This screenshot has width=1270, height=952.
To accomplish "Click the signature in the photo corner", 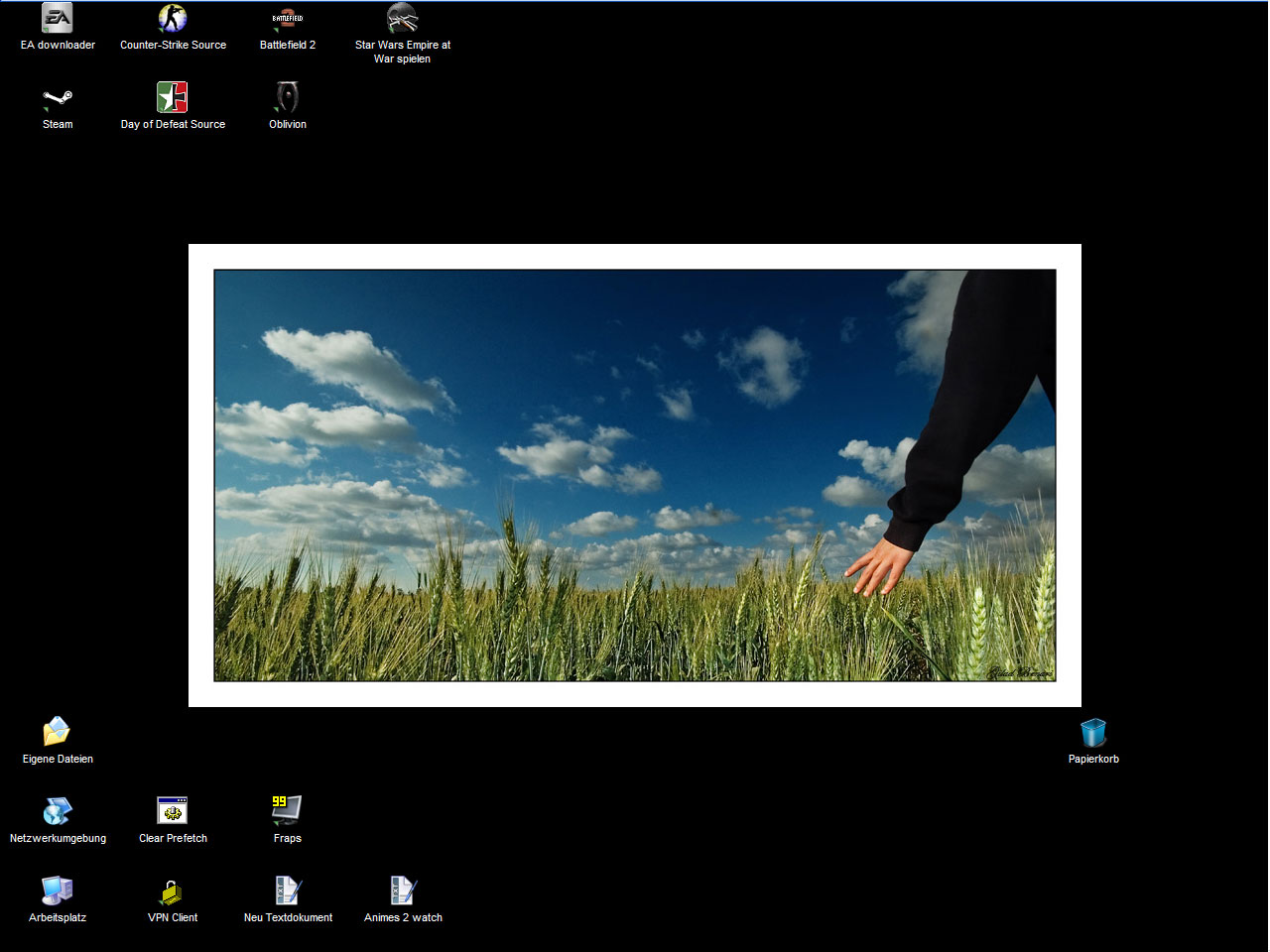I will coord(1019,673).
